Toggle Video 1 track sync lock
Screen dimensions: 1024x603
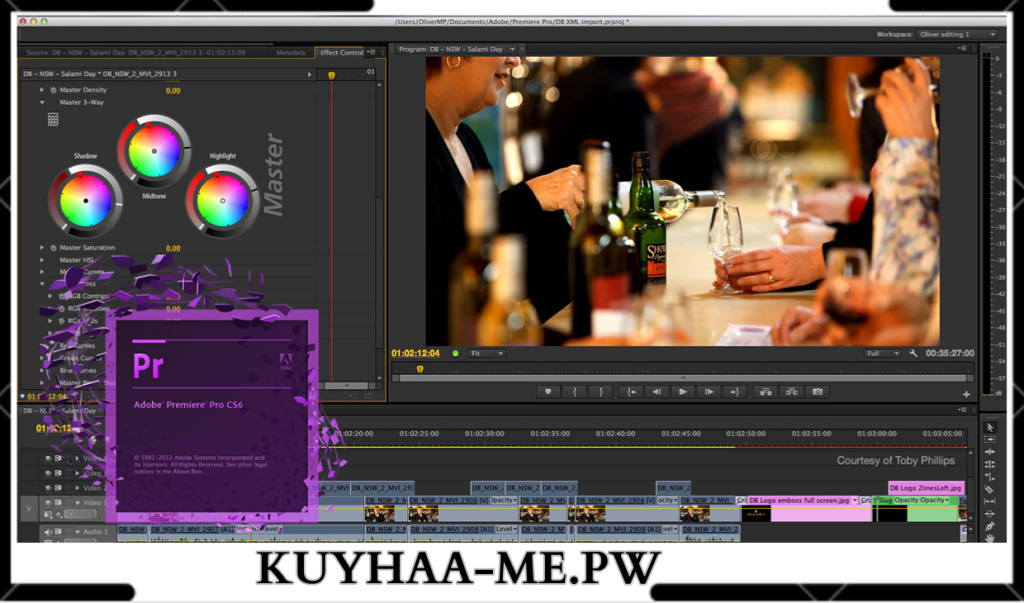[58, 503]
